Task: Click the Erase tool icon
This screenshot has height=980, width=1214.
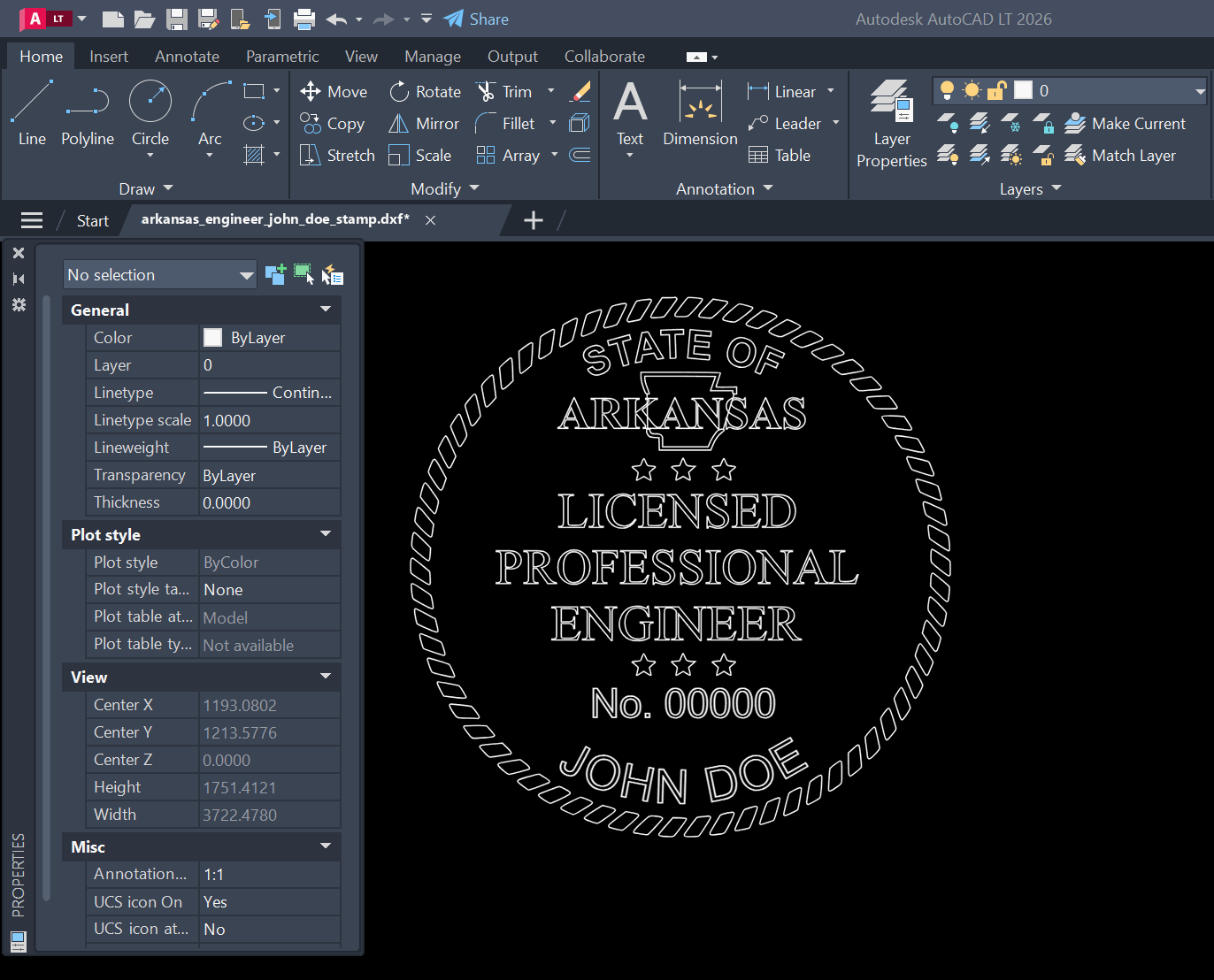Action: [580, 91]
